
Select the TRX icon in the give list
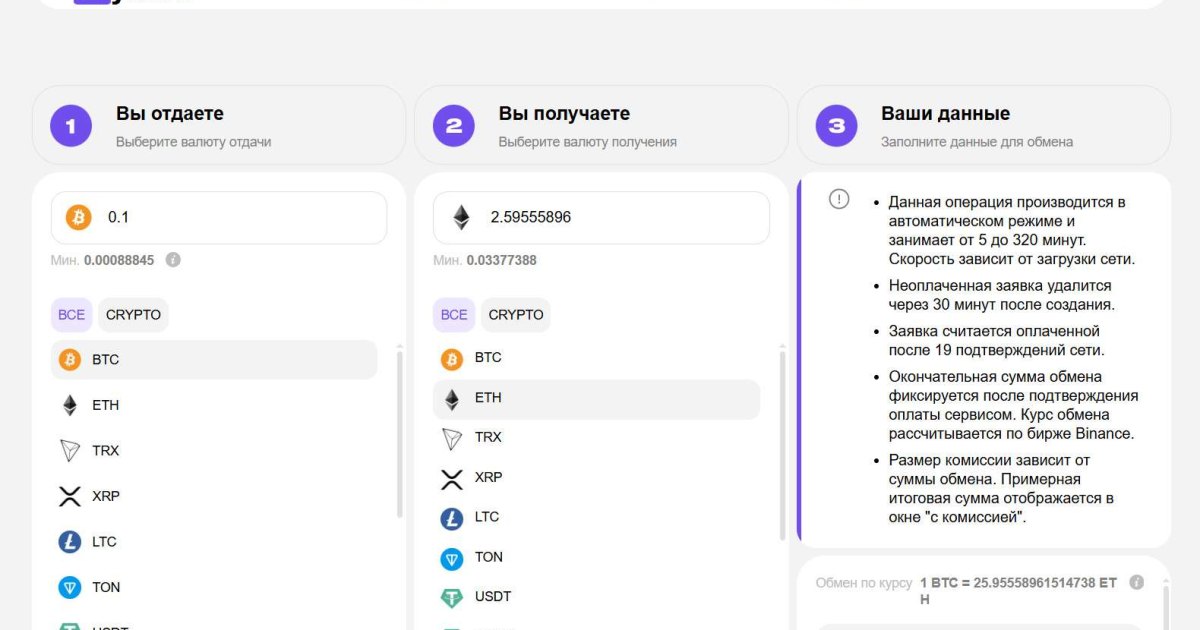(70, 451)
